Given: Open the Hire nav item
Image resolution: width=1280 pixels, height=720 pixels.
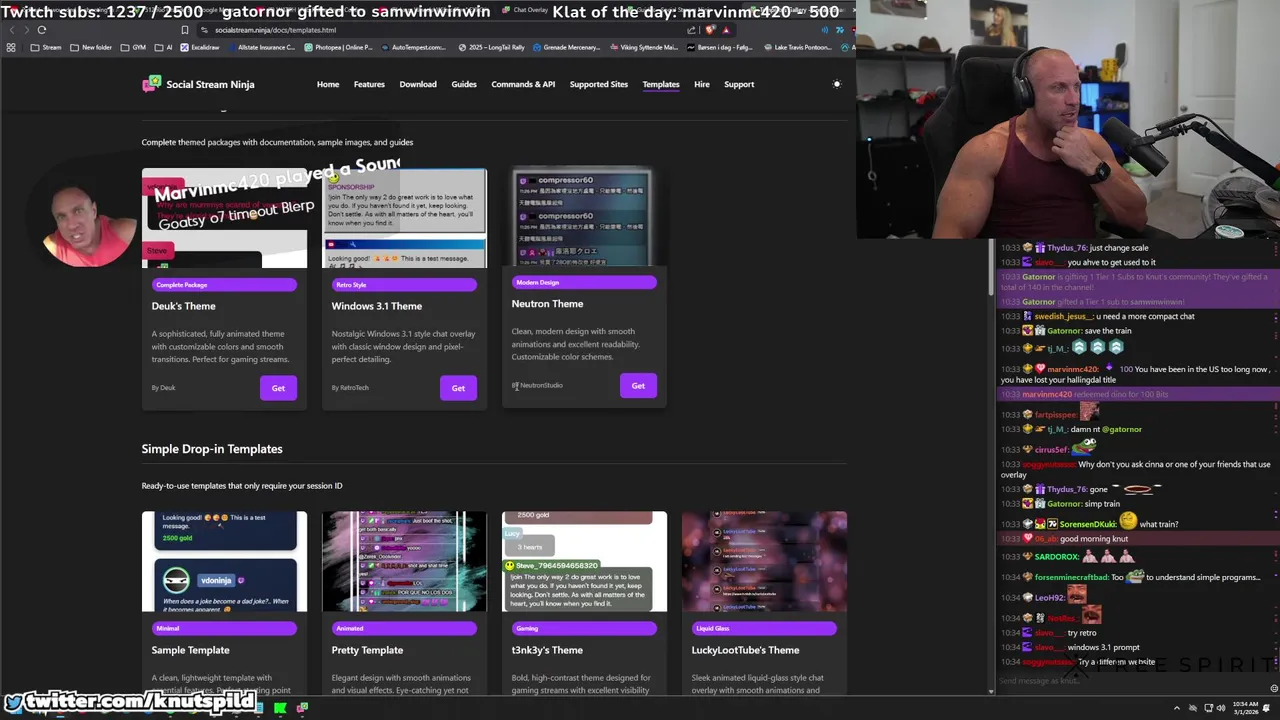Looking at the screenshot, I should (x=702, y=84).
